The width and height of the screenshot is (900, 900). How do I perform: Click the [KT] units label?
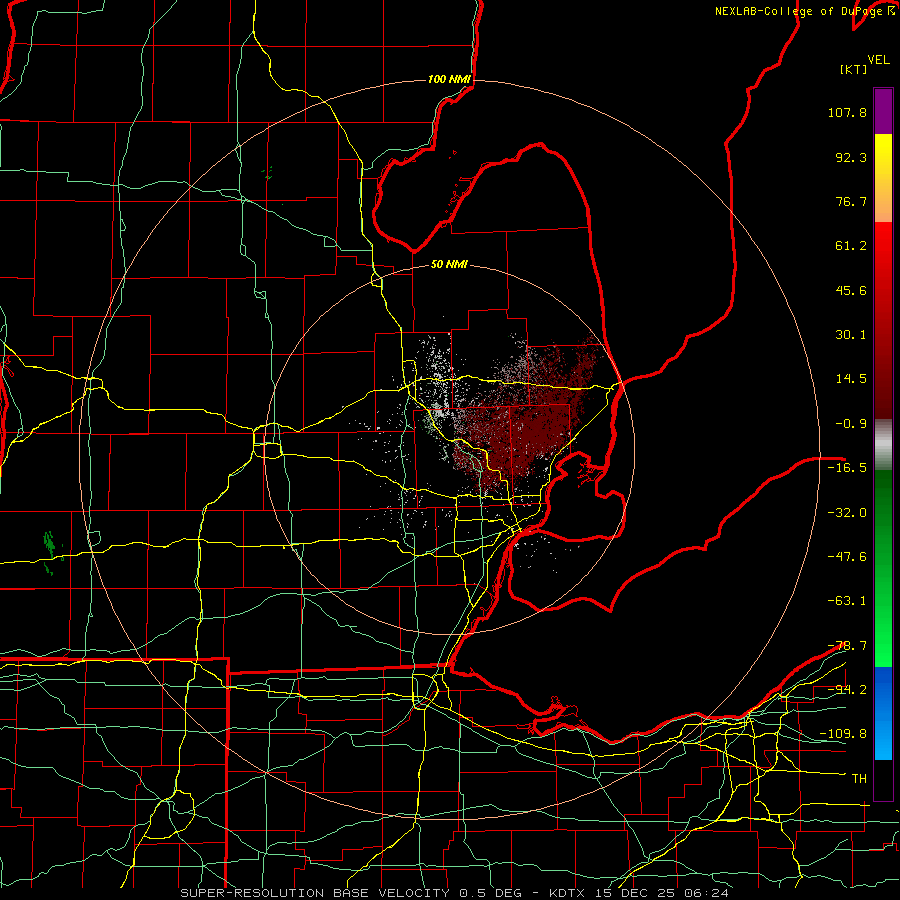click(854, 69)
